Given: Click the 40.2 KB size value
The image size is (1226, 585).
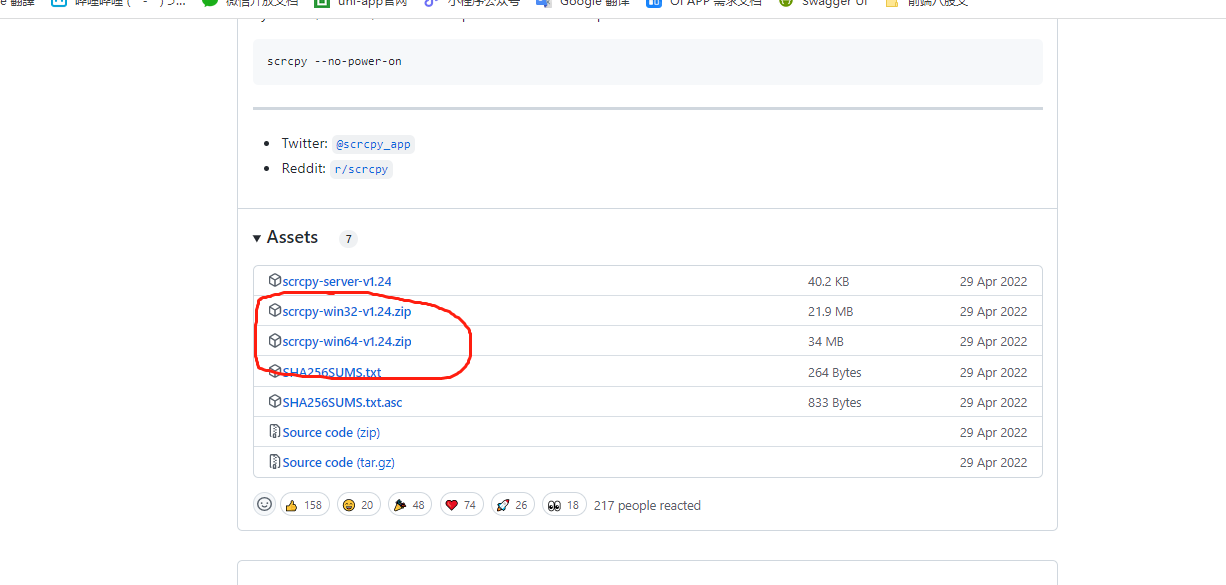Looking at the screenshot, I should click(x=828, y=281).
